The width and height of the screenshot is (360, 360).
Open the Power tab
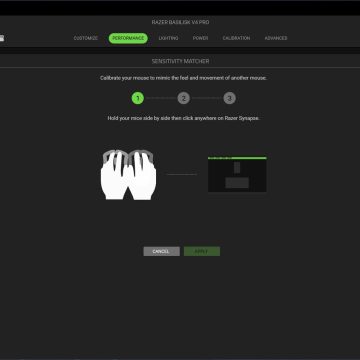click(x=200, y=38)
